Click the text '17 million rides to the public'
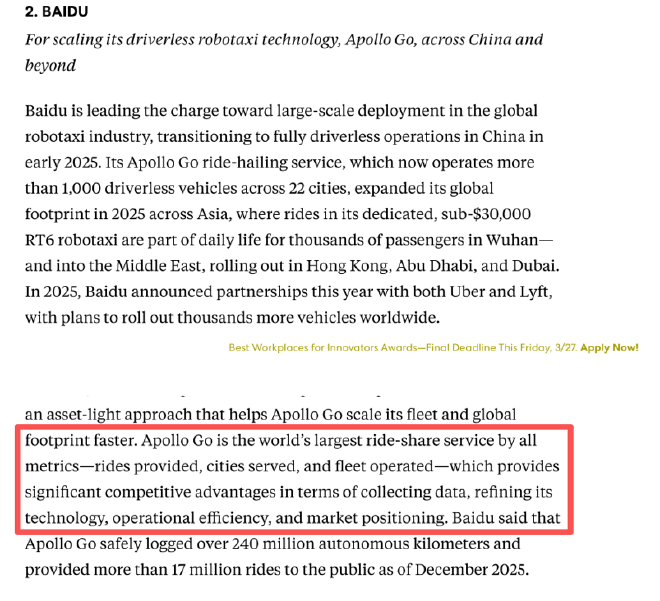This screenshot has height=601, width=660. [273, 570]
